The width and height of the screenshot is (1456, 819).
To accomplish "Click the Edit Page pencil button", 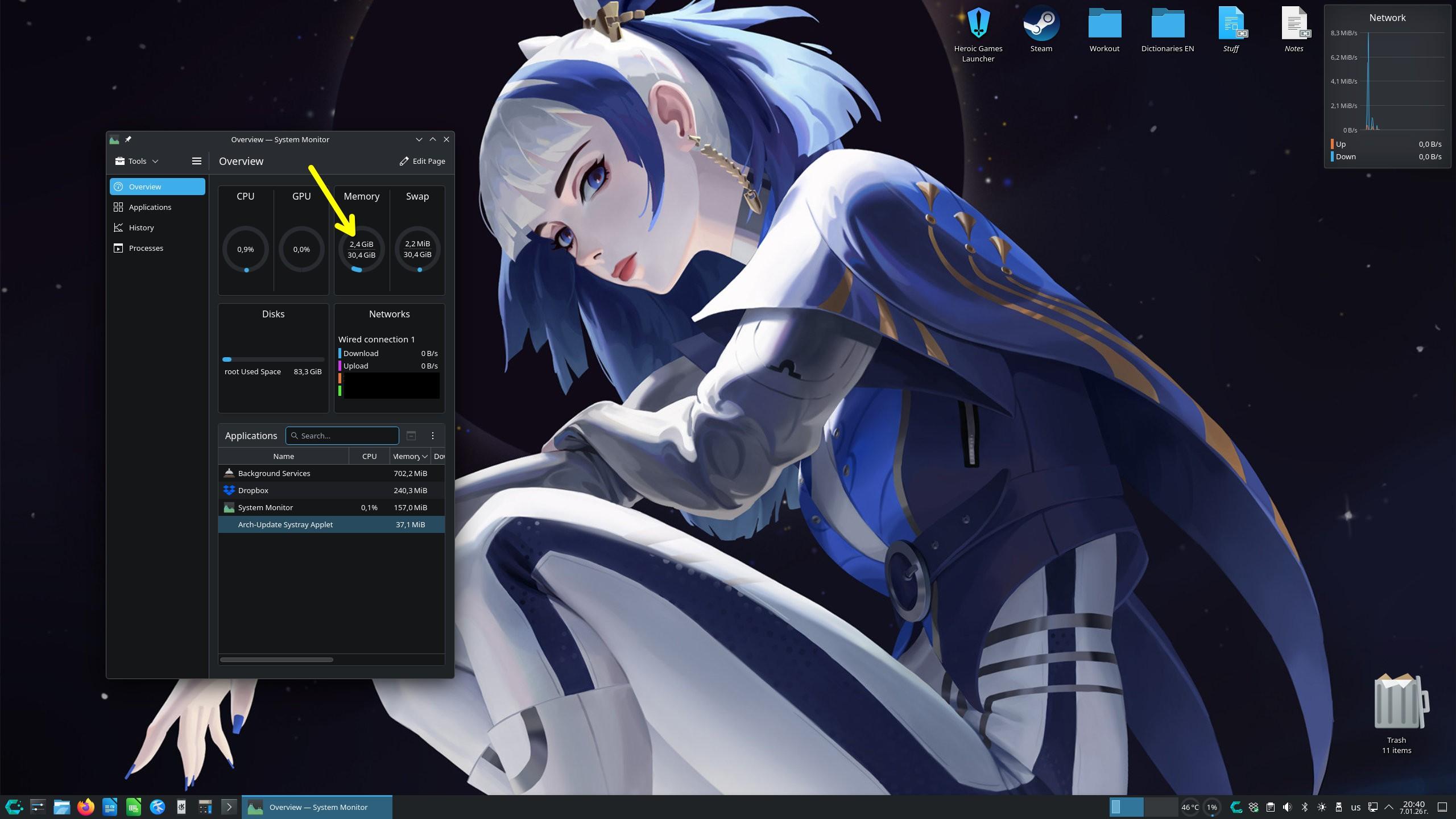I will [422, 161].
